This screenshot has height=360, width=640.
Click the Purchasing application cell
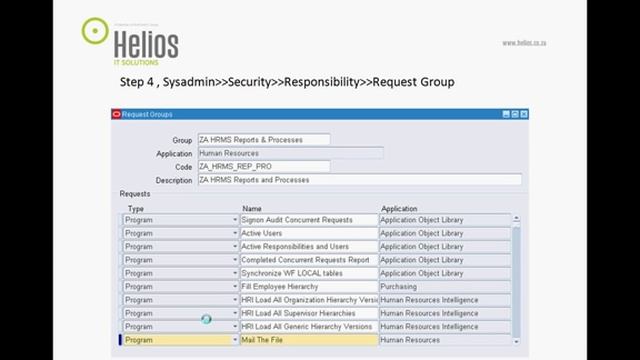(445, 287)
